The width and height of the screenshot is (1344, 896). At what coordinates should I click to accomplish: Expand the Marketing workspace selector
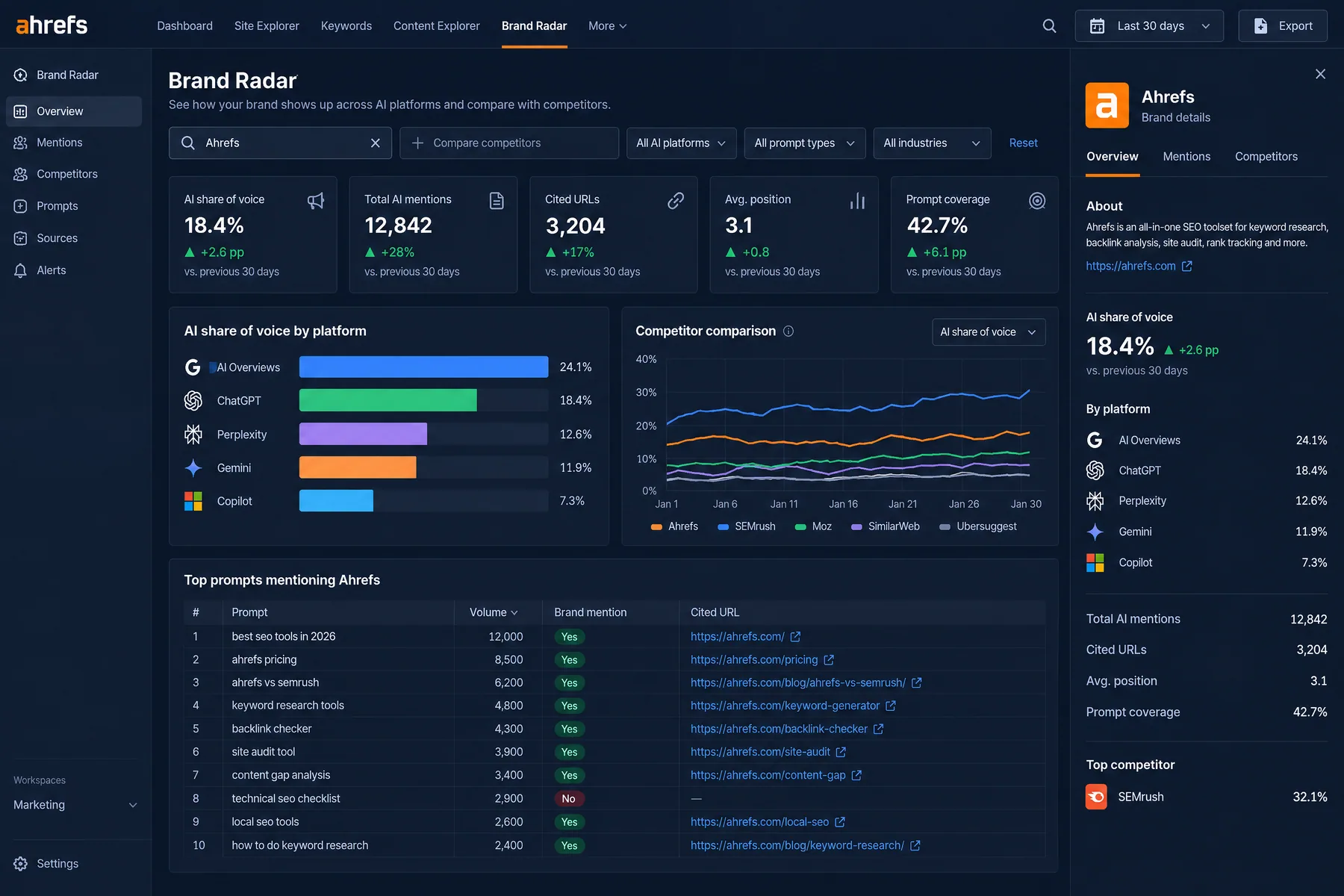[x=75, y=805]
